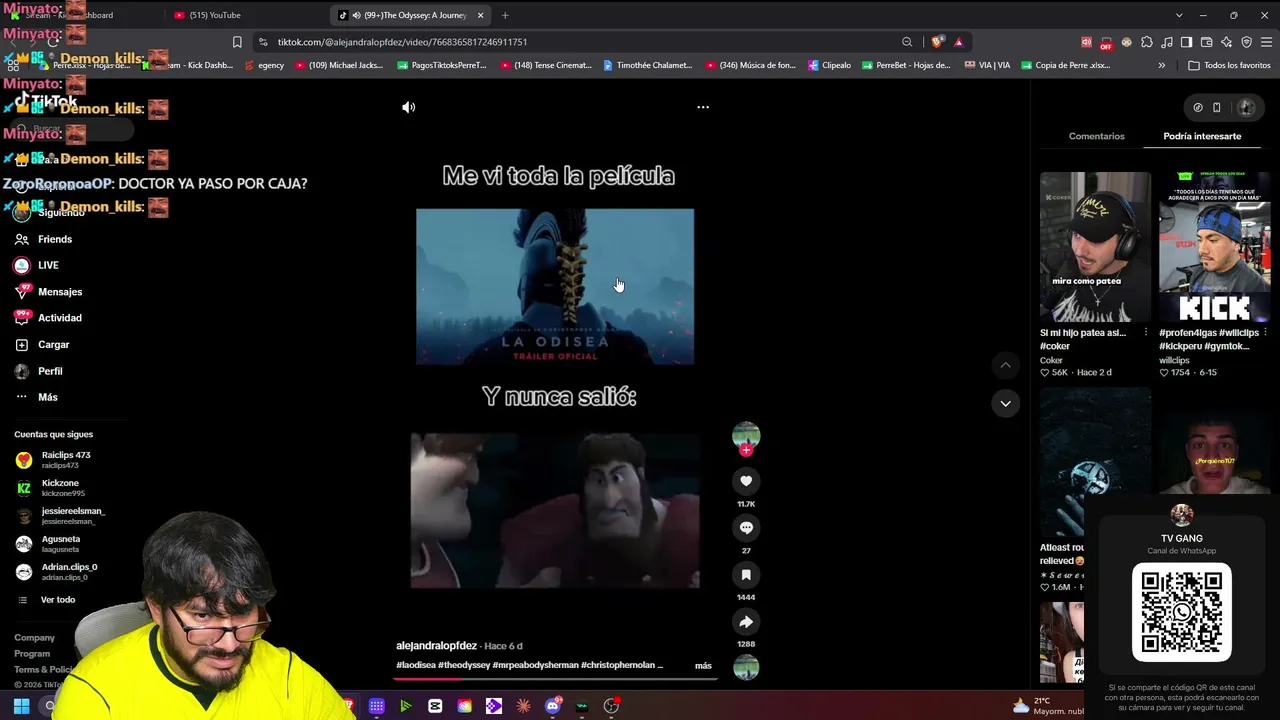Open the Coker 'mira como patea' thumbnail
This screenshot has height=720, width=1280.
tap(1095, 247)
